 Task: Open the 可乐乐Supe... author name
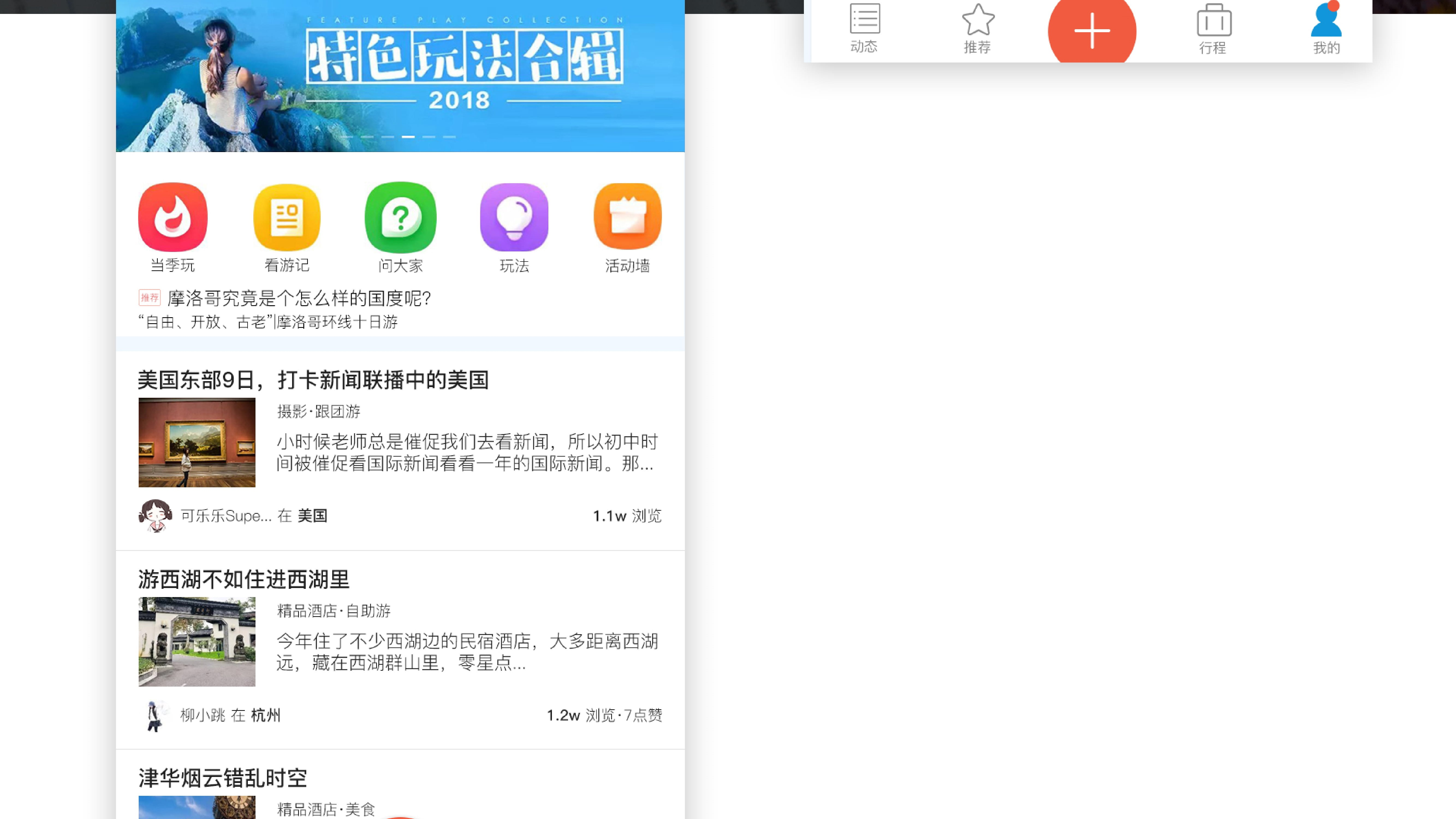226,515
